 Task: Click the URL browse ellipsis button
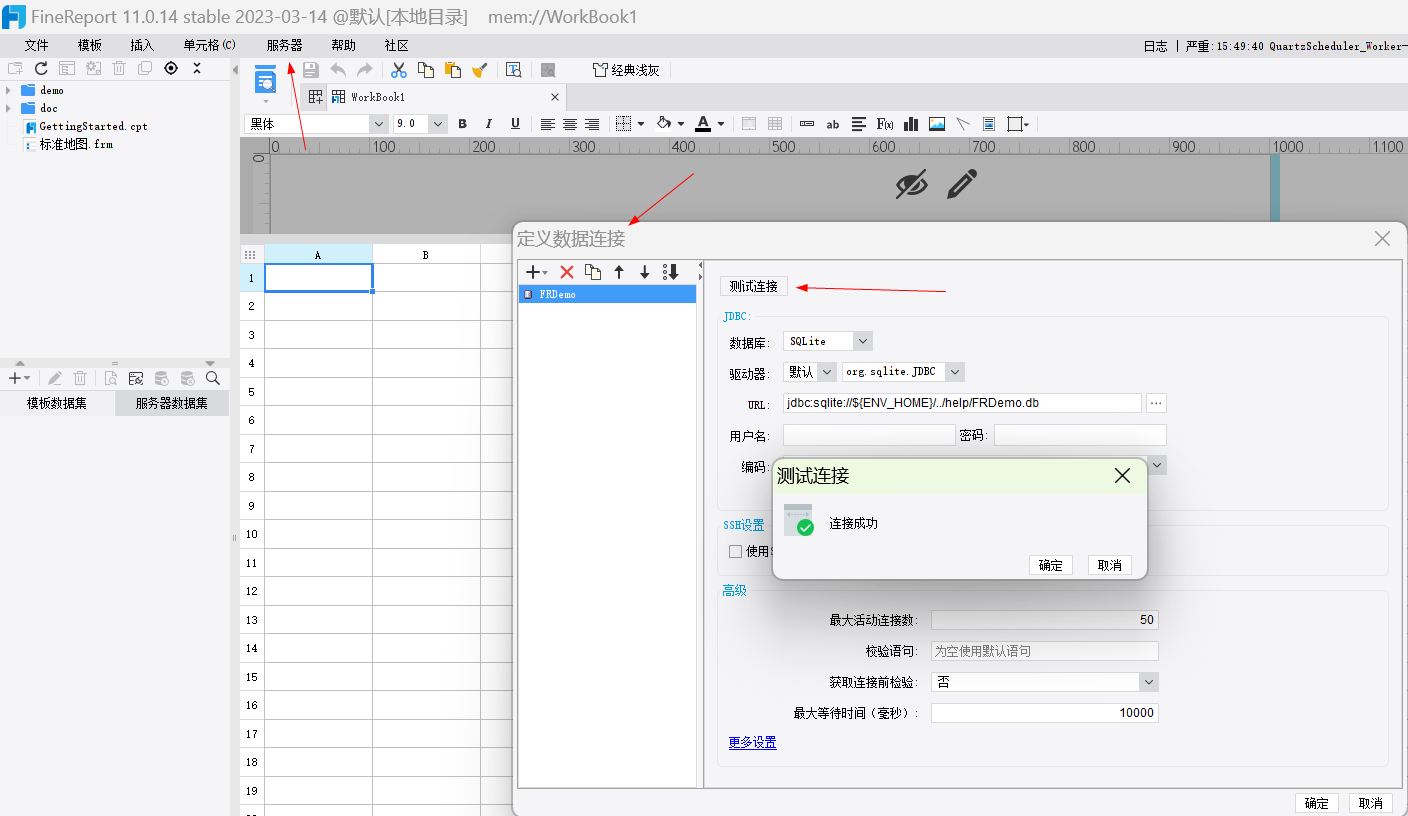(1156, 403)
